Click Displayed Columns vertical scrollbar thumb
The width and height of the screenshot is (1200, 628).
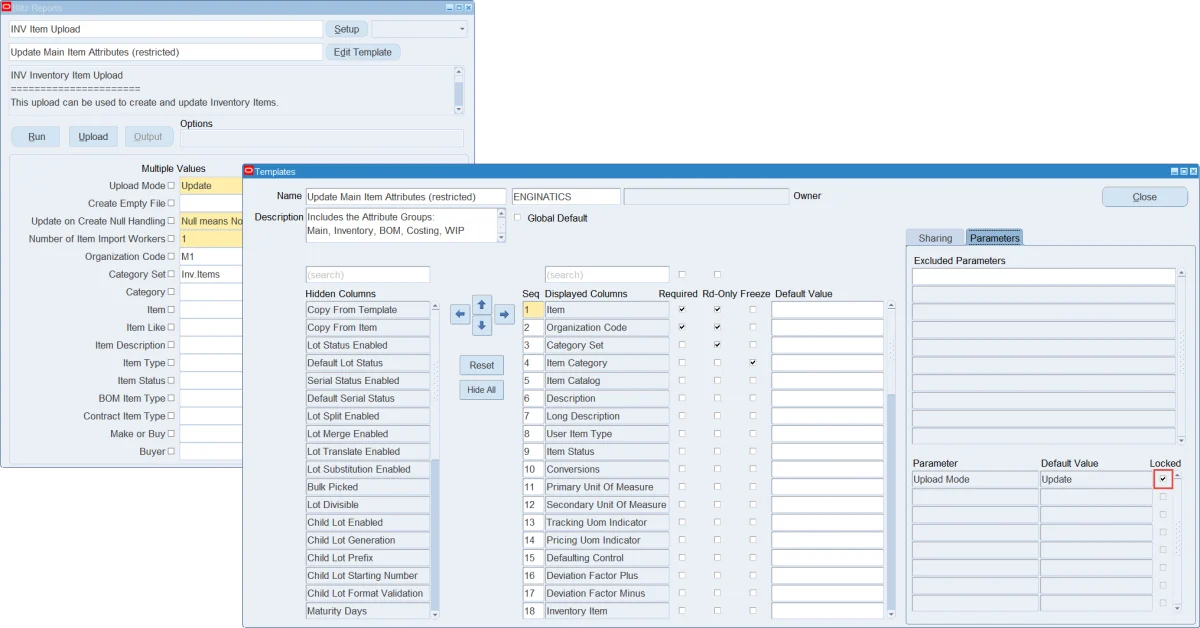click(x=890, y=500)
